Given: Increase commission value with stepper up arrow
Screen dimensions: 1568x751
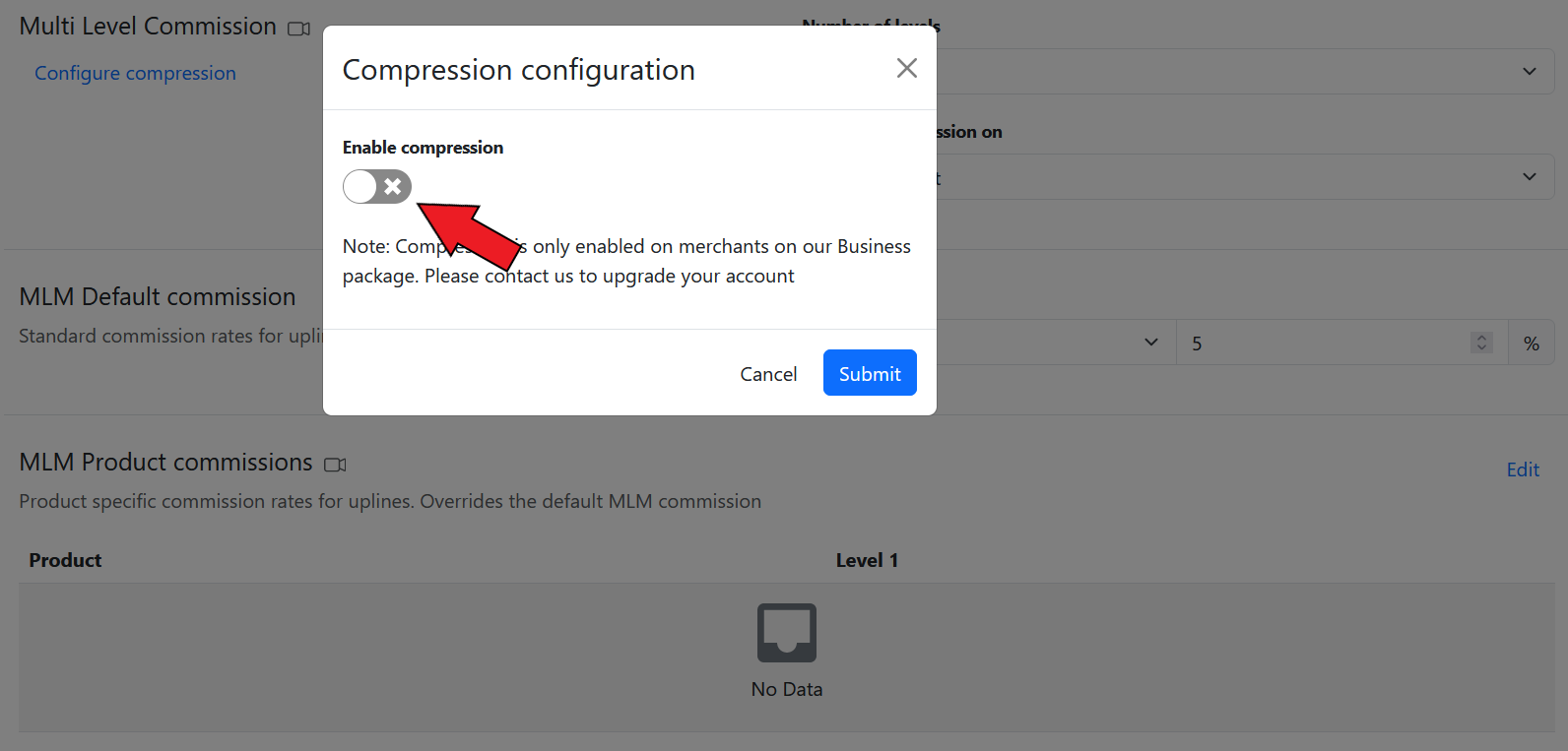Looking at the screenshot, I should [1481, 337].
